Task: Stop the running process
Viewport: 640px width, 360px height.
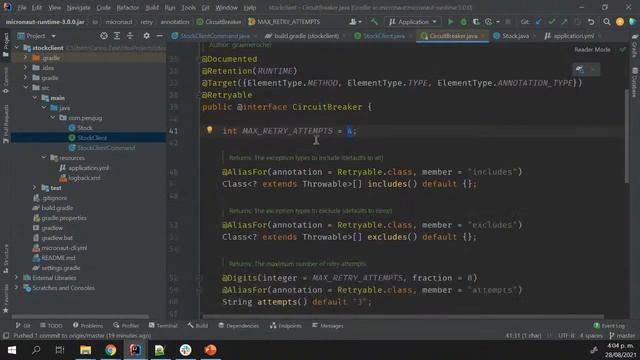Action: click(x=508, y=22)
